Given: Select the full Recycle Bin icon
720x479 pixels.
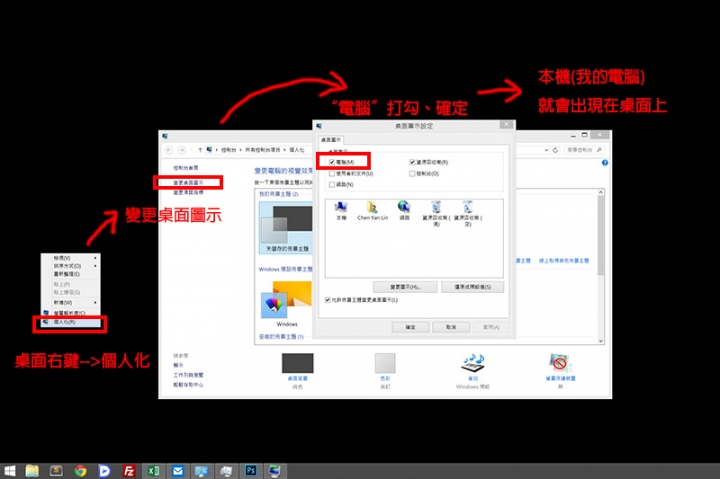Looking at the screenshot, I should pos(436,214).
